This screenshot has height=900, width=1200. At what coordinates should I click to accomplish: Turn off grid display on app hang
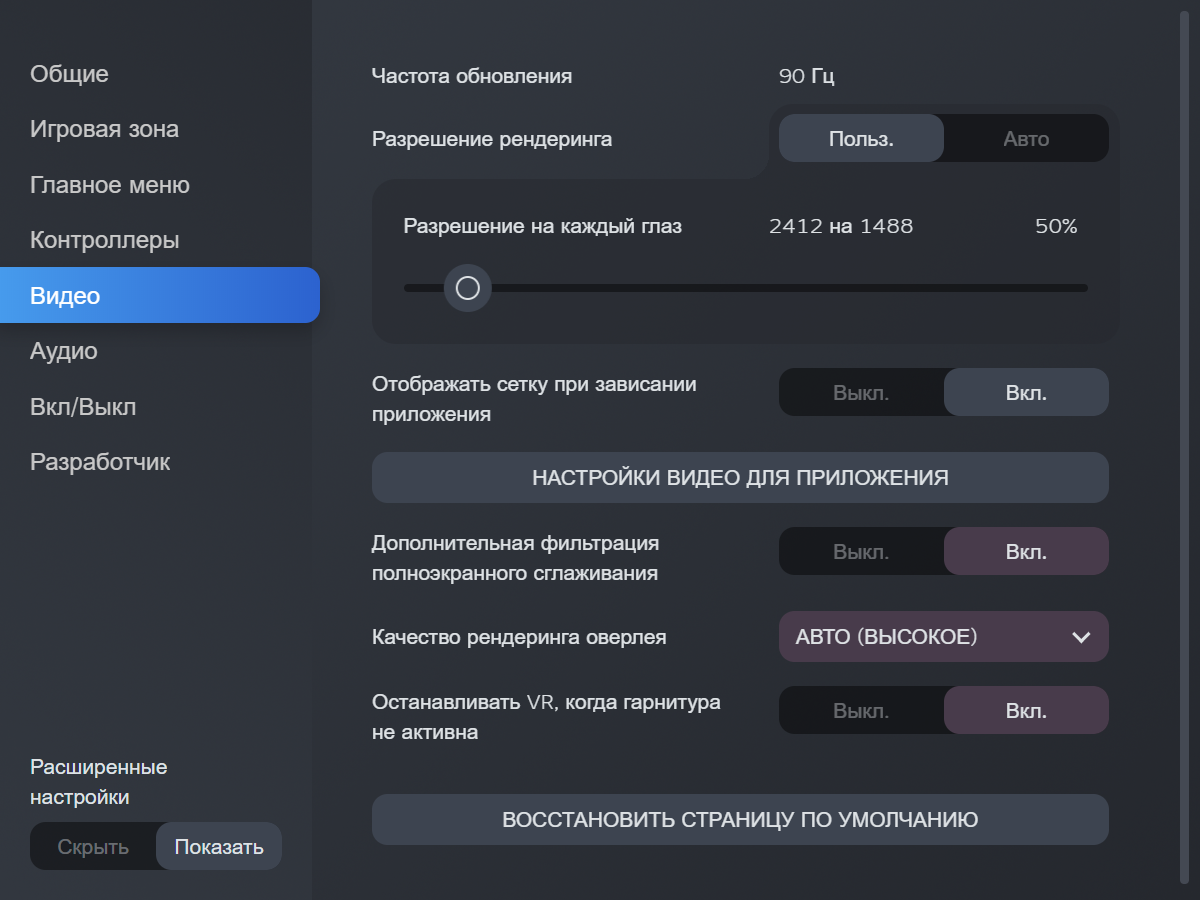pyautogui.click(x=861, y=393)
